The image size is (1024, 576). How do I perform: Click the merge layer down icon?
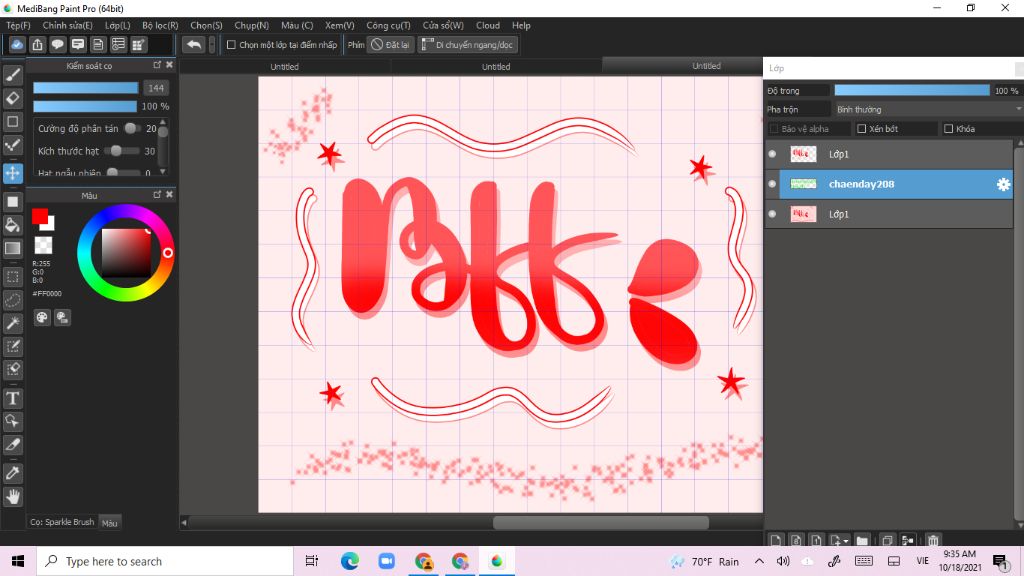[x=908, y=540]
